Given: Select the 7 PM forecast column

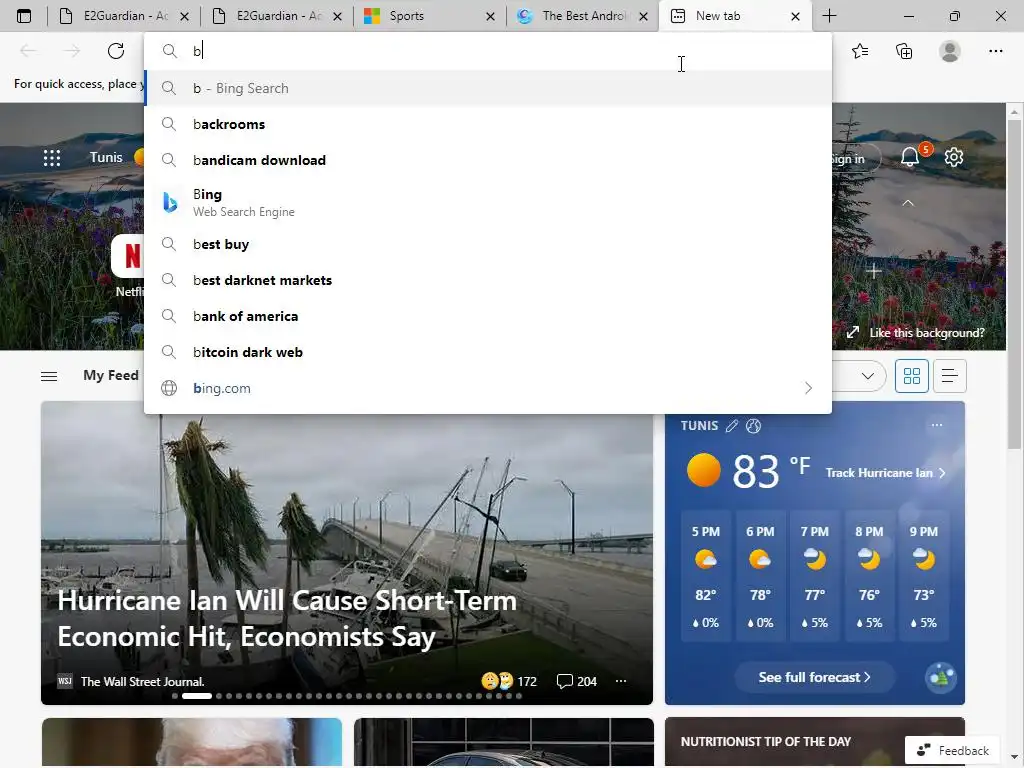Looking at the screenshot, I should tap(814, 577).
